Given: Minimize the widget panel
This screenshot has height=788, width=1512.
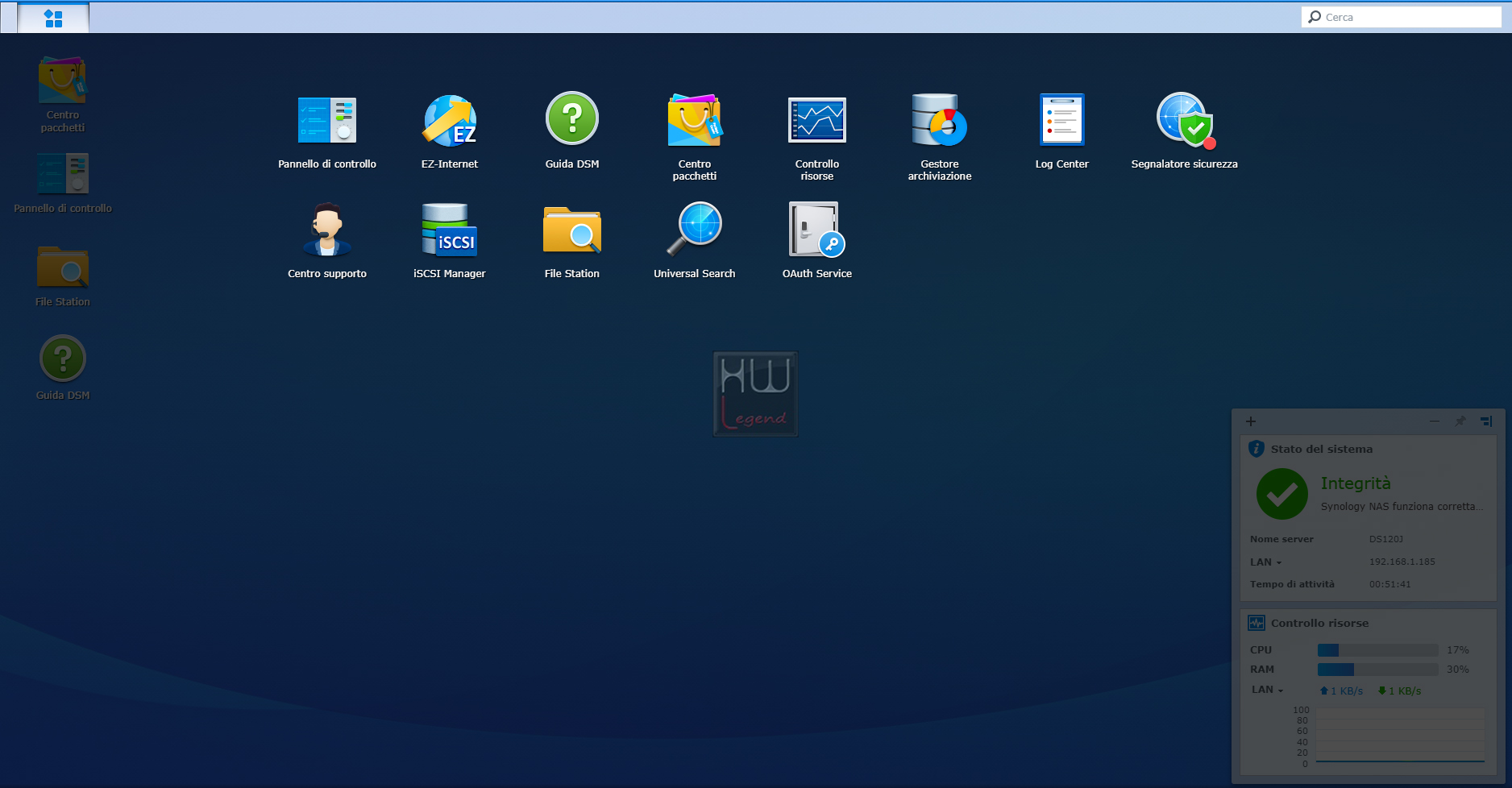Looking at the screenshot, I should [1435, 421].
